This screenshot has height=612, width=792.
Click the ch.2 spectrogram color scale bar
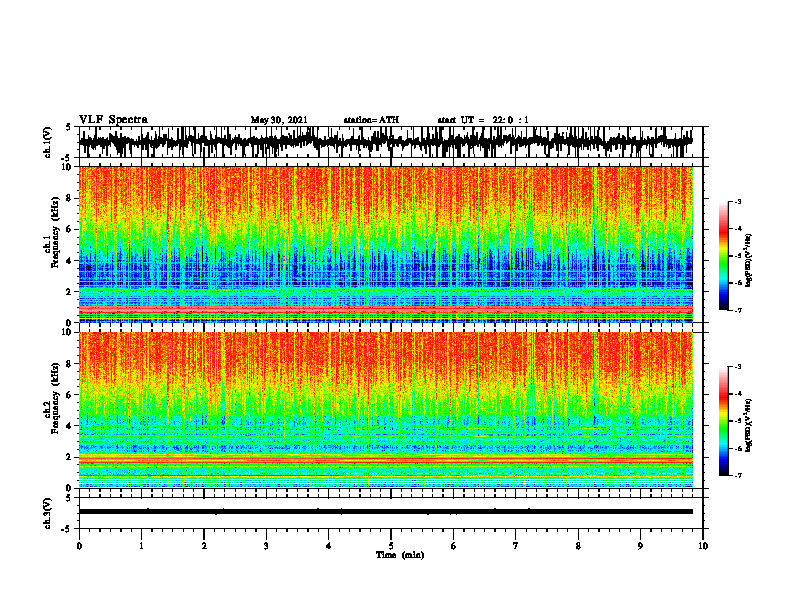(x=724, y=421)
